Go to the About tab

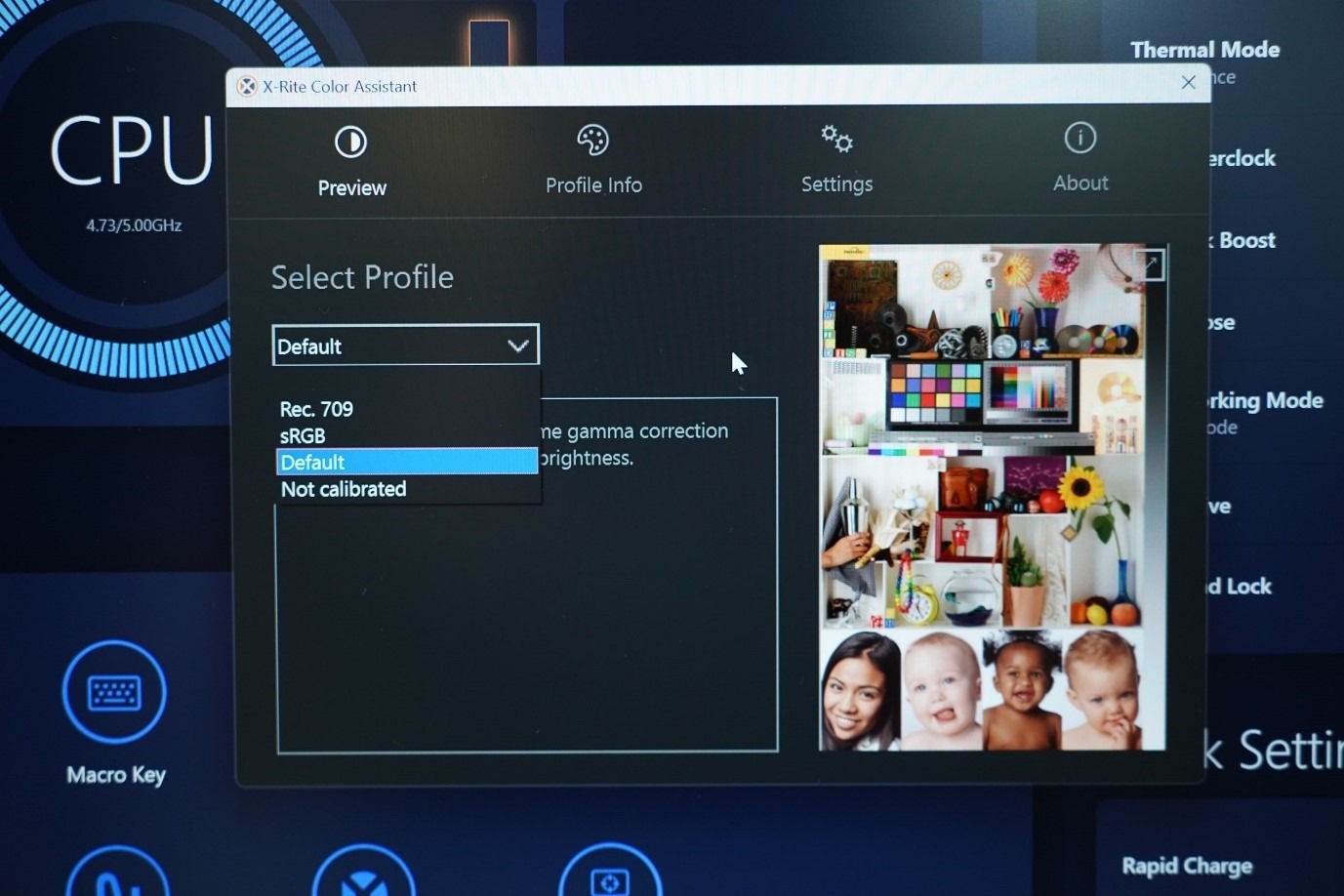tap(1079, 158)
